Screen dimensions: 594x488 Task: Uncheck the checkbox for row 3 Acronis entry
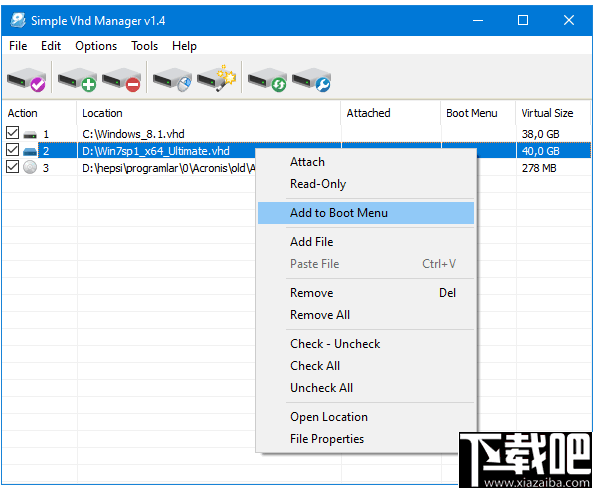coord(13,167)
